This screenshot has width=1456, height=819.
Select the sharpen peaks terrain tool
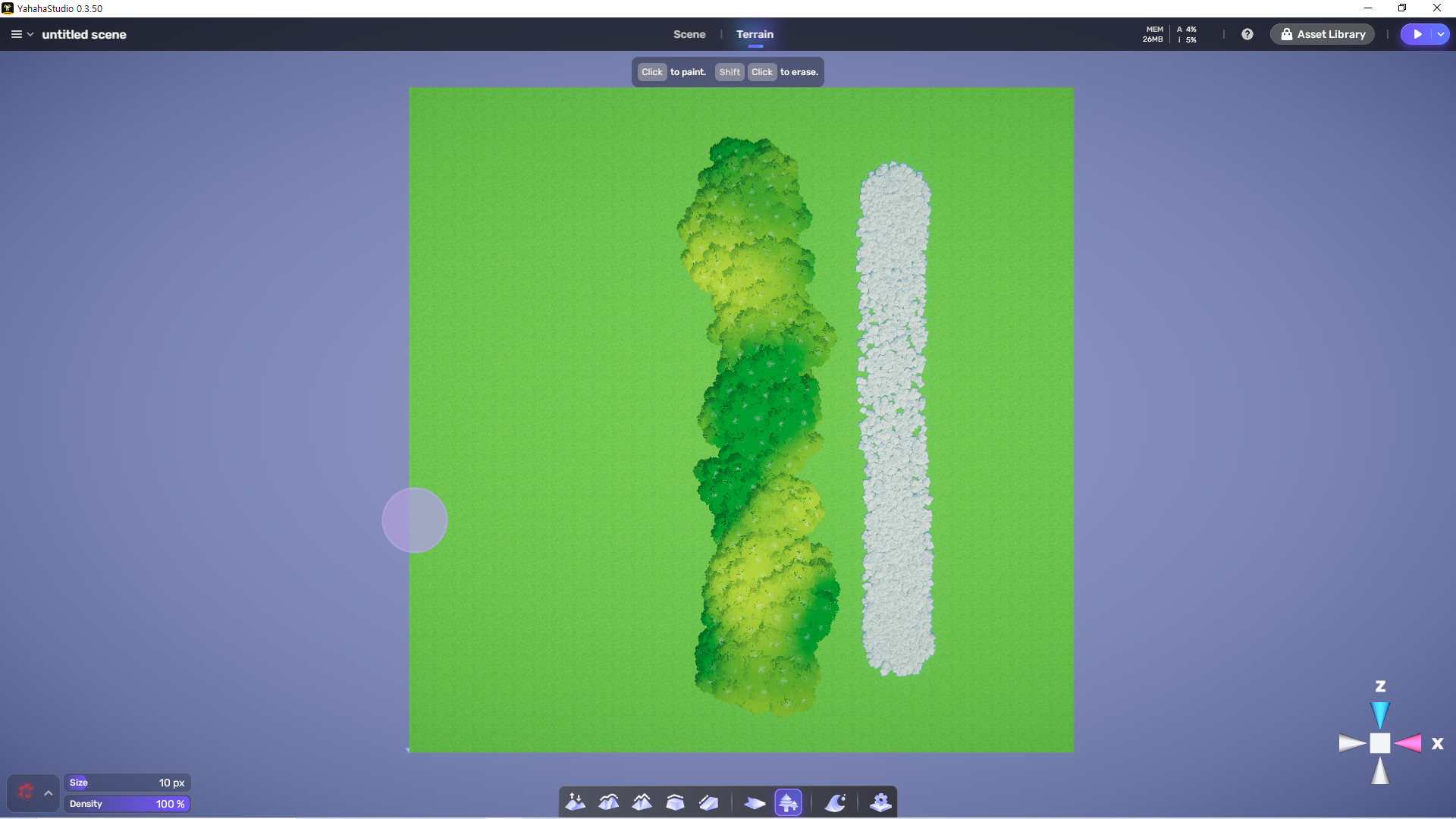642,802
